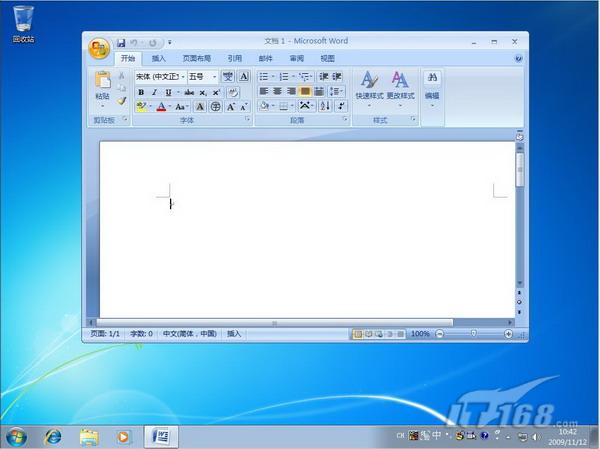Screen dimensions: 600x449
Task: Toggle Italic formatting
Action: [154, 92]
